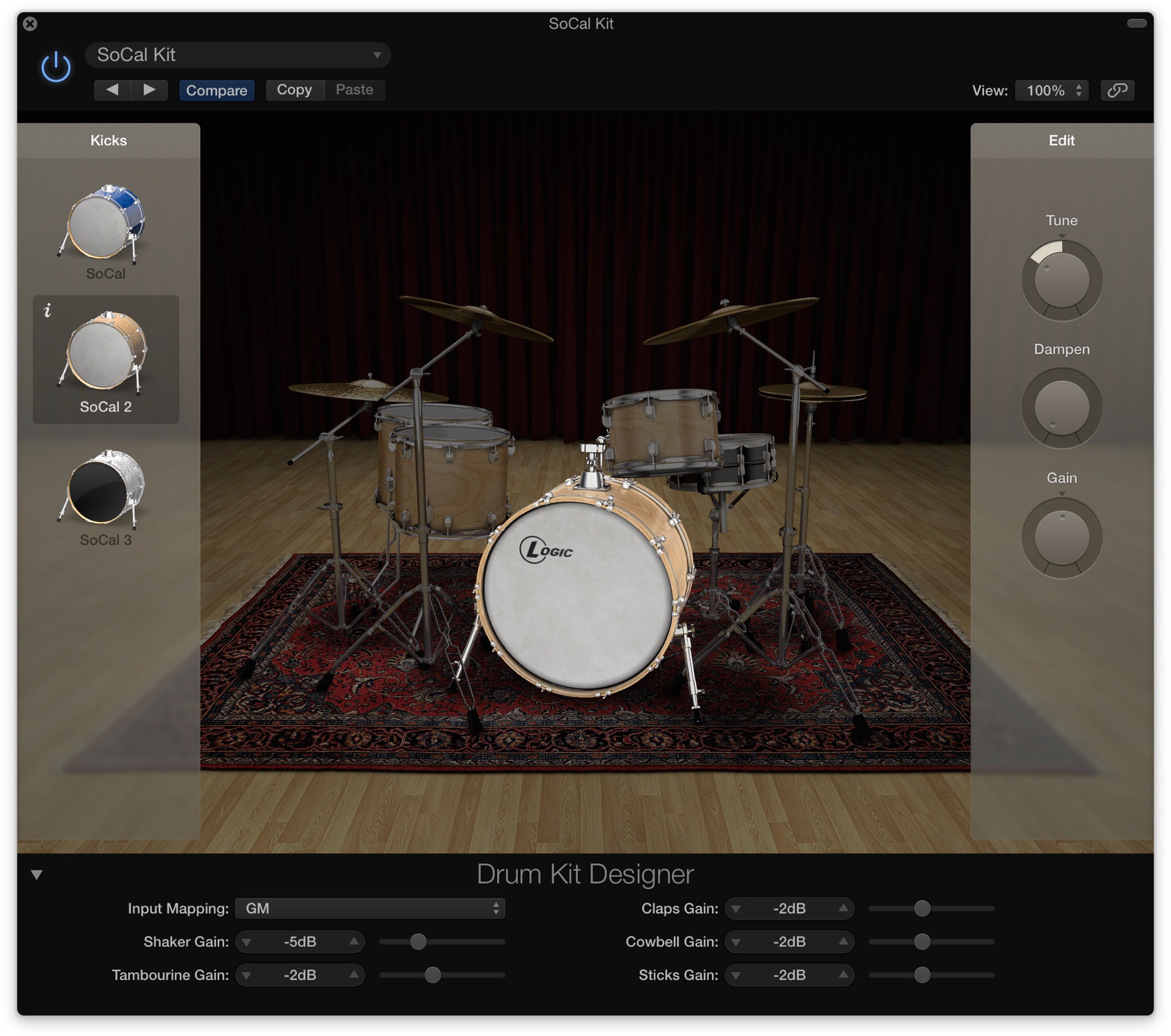Close the SoCal Kit plugin window
The image size is (1171, 1036).
30,24
